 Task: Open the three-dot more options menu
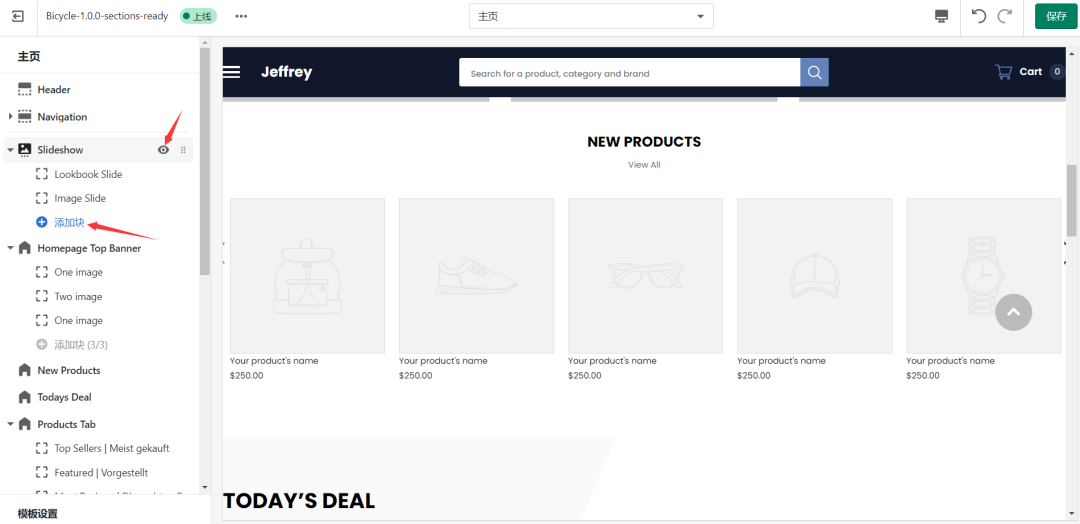tap(241, 16)
